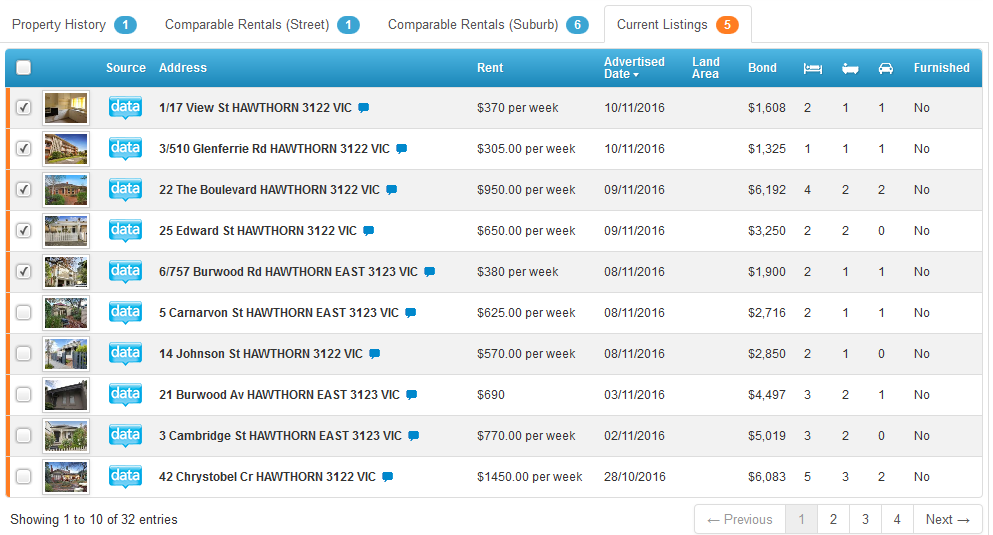Click the data source icon for 14 Johnson St
993x535 pixels.
(125, 353)
